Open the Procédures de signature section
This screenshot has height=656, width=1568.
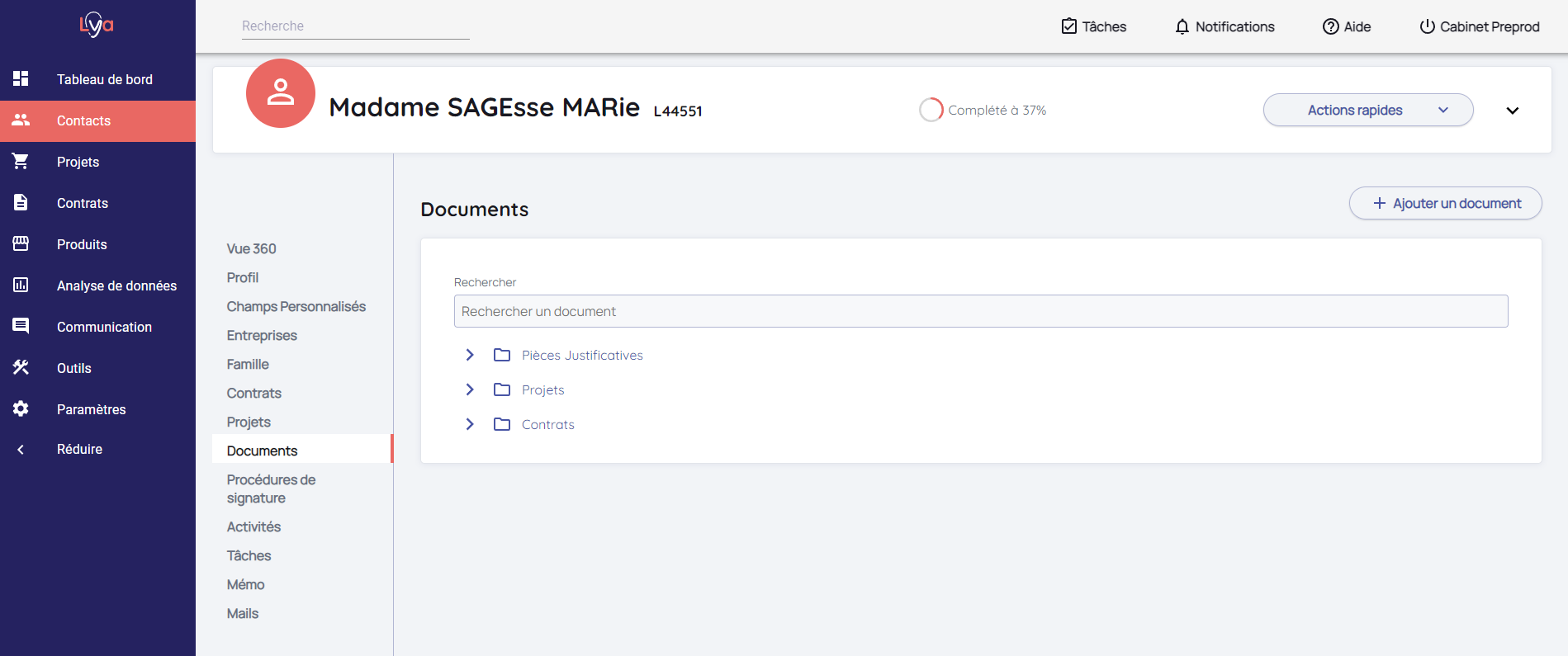pyautogui.click(x=271, y=488)
